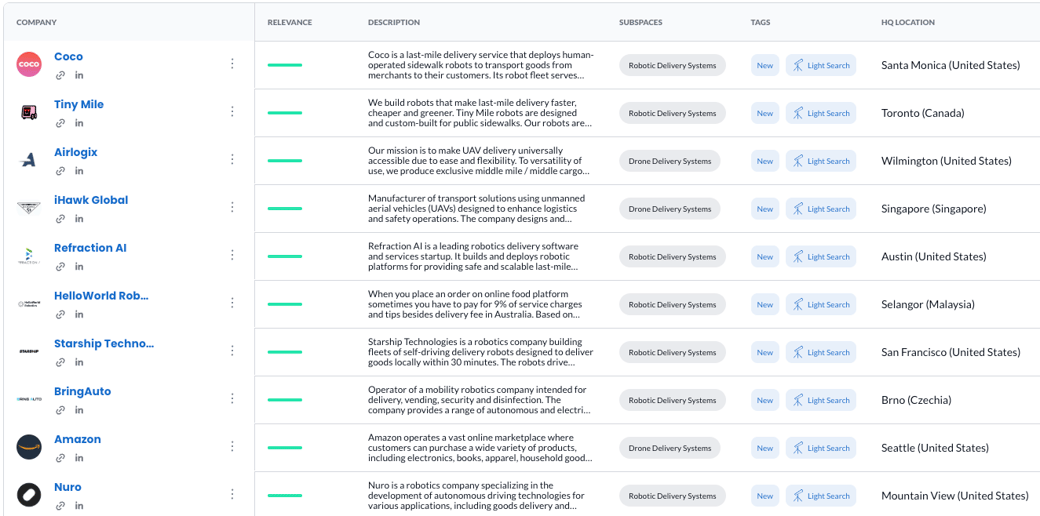The height and width of the screenshot is (516, 1040).
Task: Click the relevance bar for HelloWorld Robotics
Action: (x=285, y=304)
